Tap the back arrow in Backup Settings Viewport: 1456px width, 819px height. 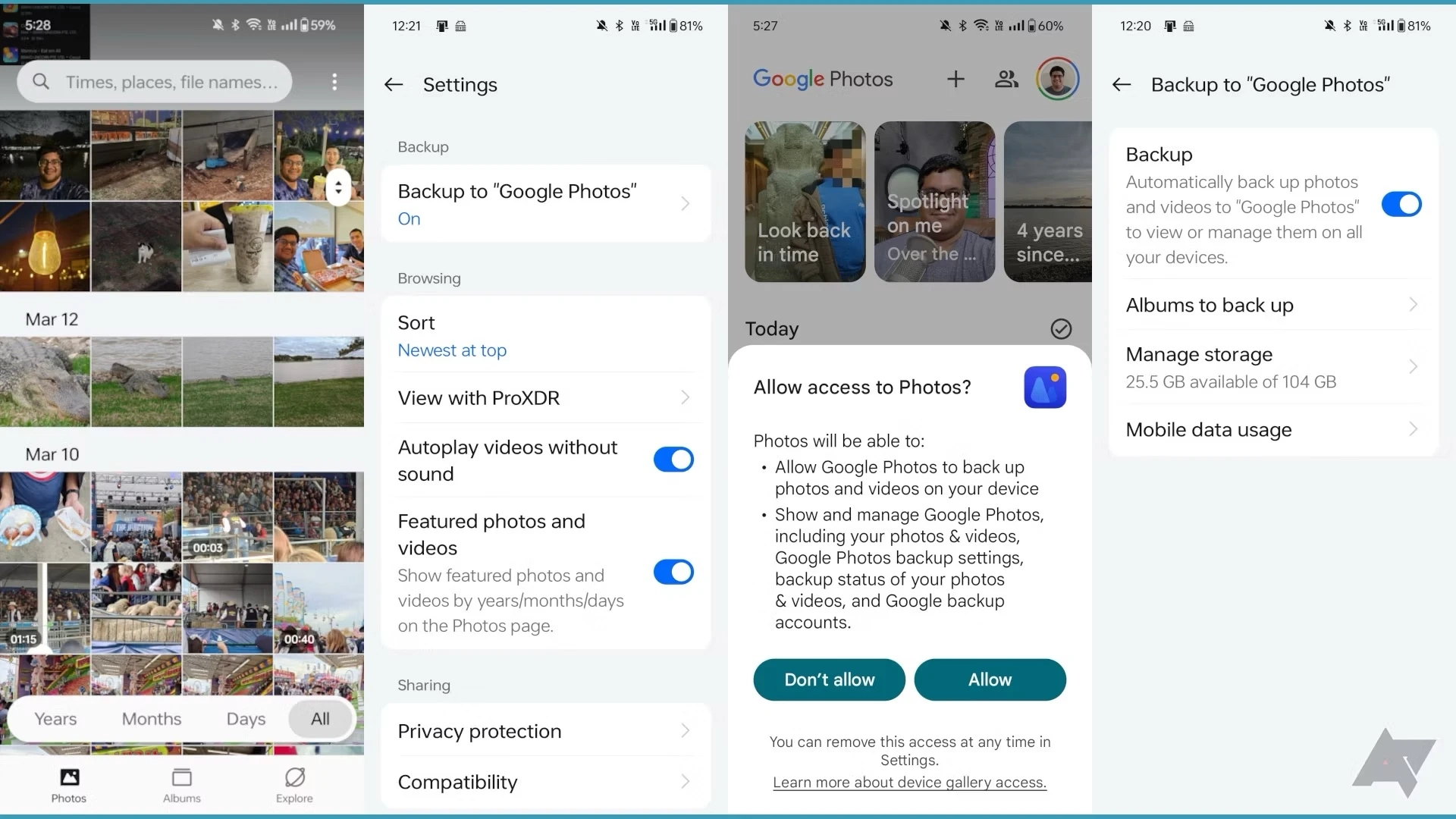coord(1121,84)
